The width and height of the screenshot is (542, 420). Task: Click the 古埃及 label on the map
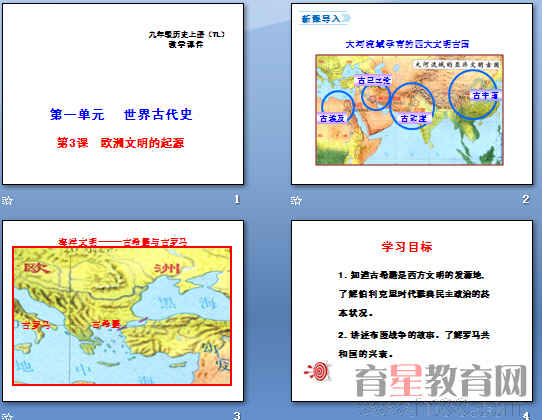point(332,119)
